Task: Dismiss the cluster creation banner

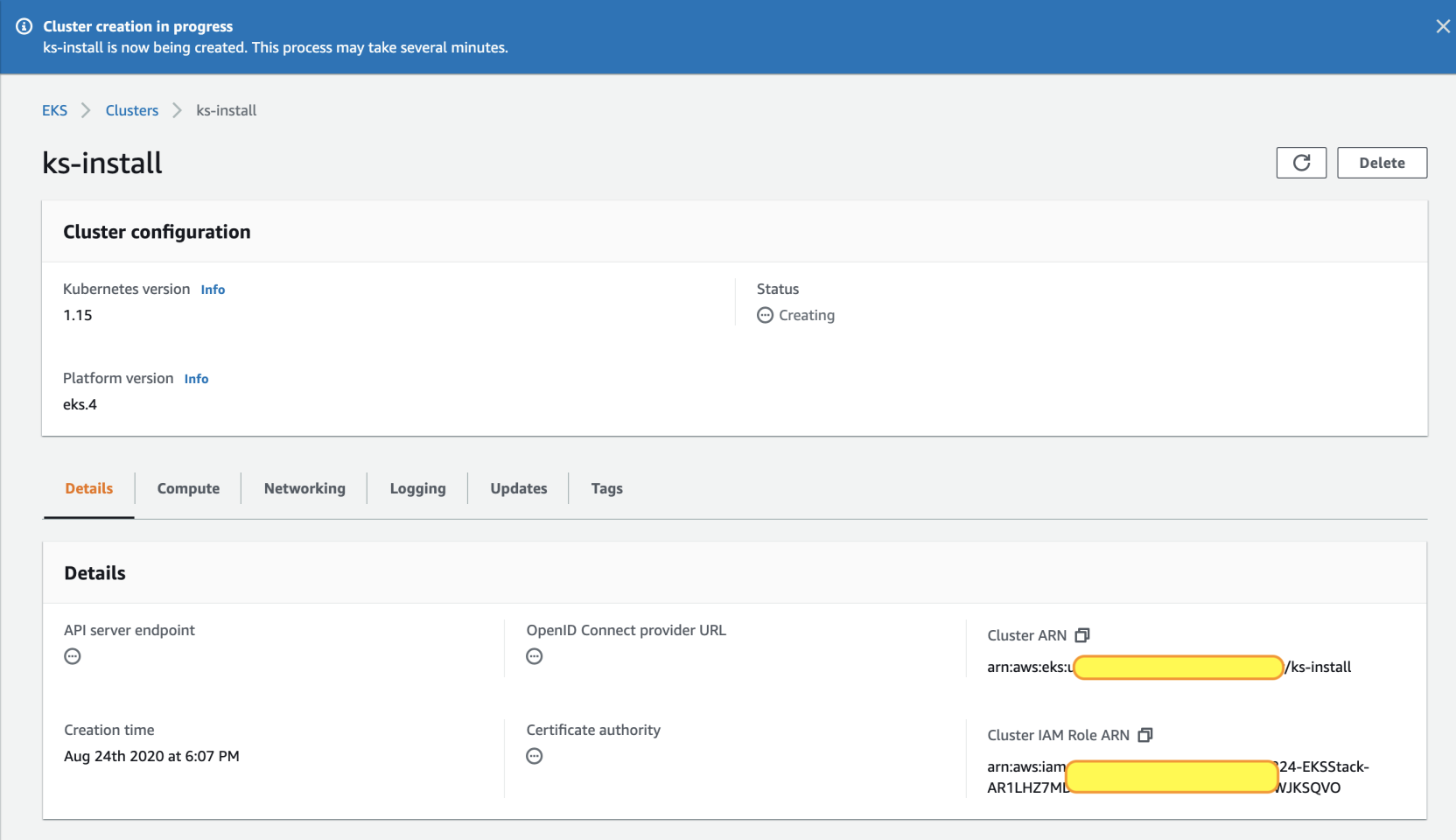Action: pos(1443,26)
